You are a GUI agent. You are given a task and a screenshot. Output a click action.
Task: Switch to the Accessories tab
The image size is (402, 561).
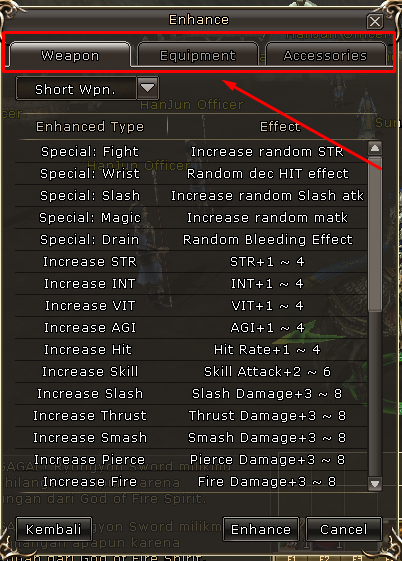tap(325, 55)
